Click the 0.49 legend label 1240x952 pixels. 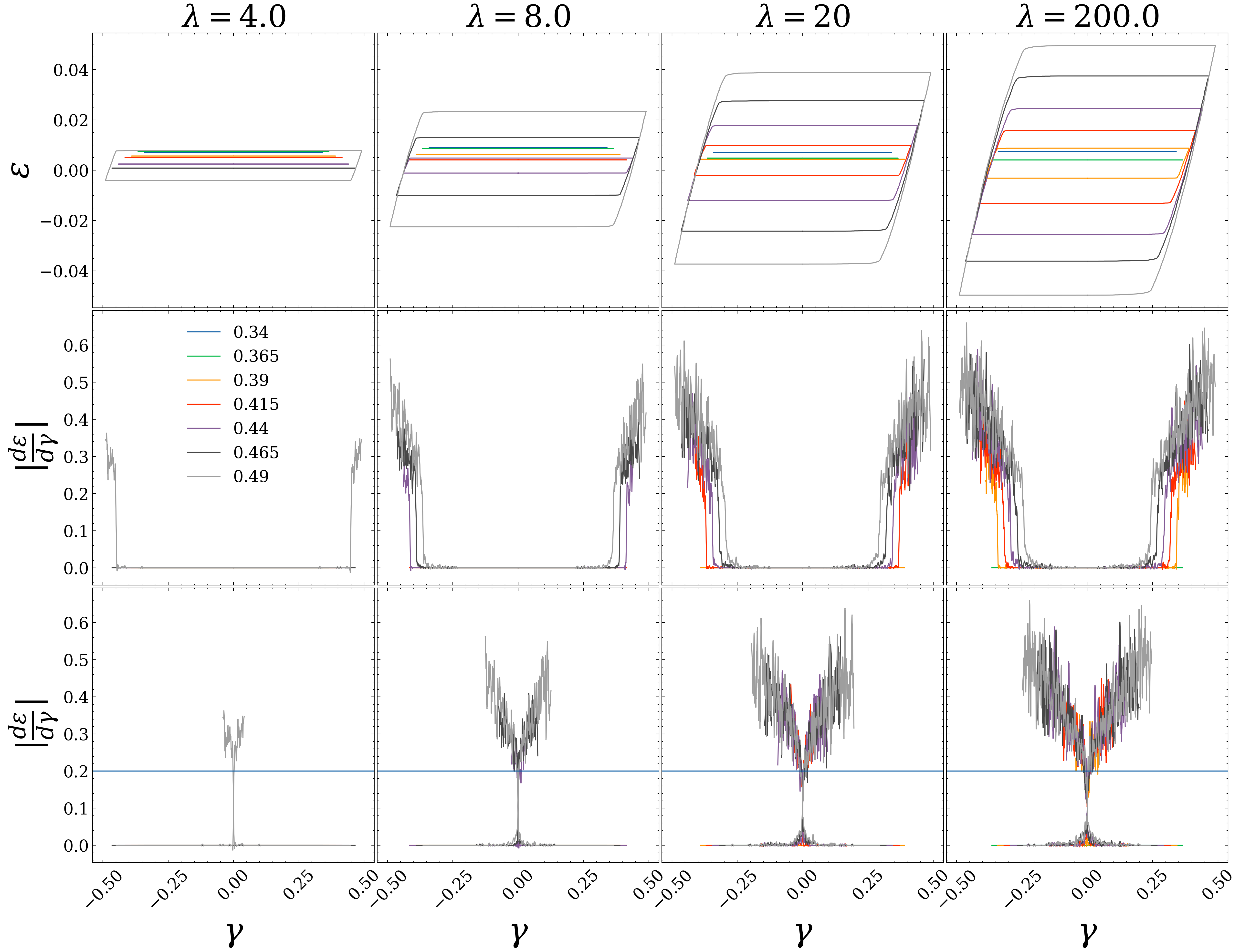[251, 476]
